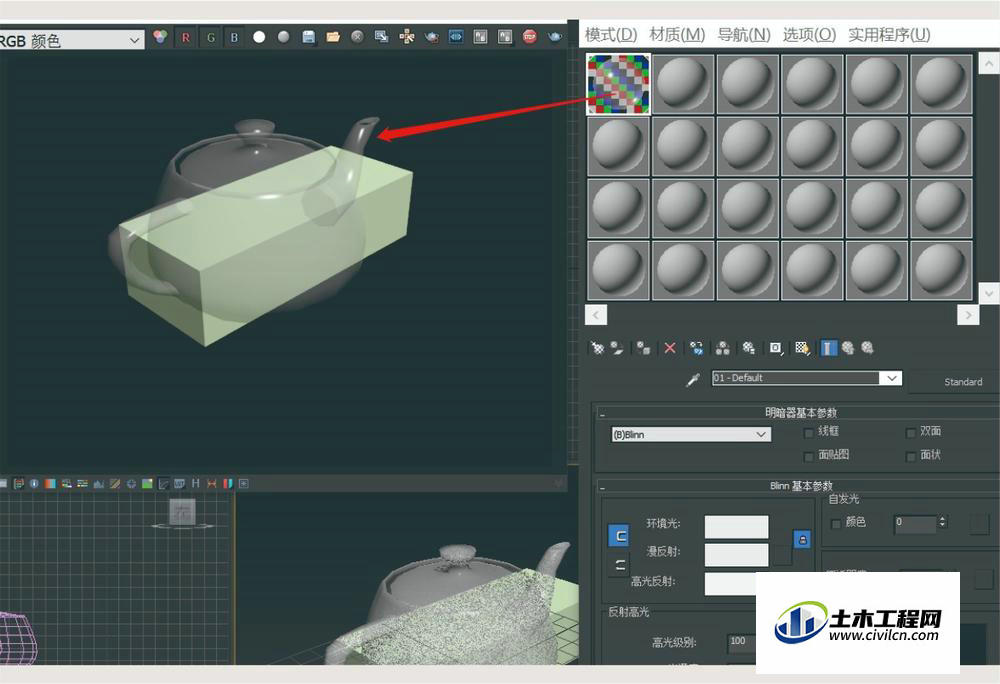Click the Standard material type button

[x=955, y=382]
